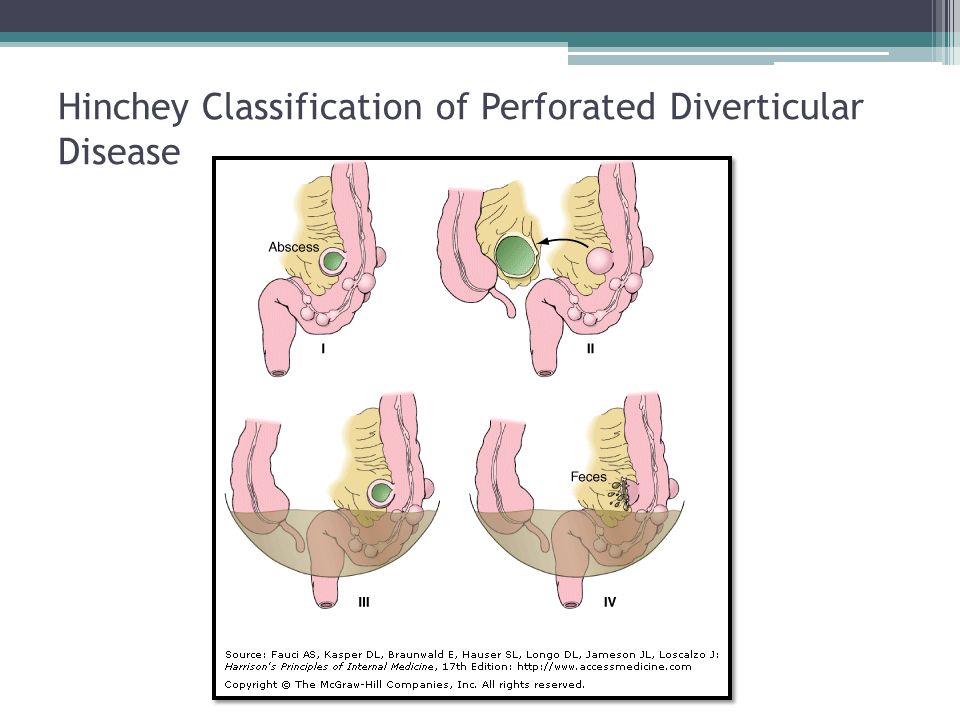Click the green abscess in stage I illustration

pyautogui.click(x=333, y=261)
